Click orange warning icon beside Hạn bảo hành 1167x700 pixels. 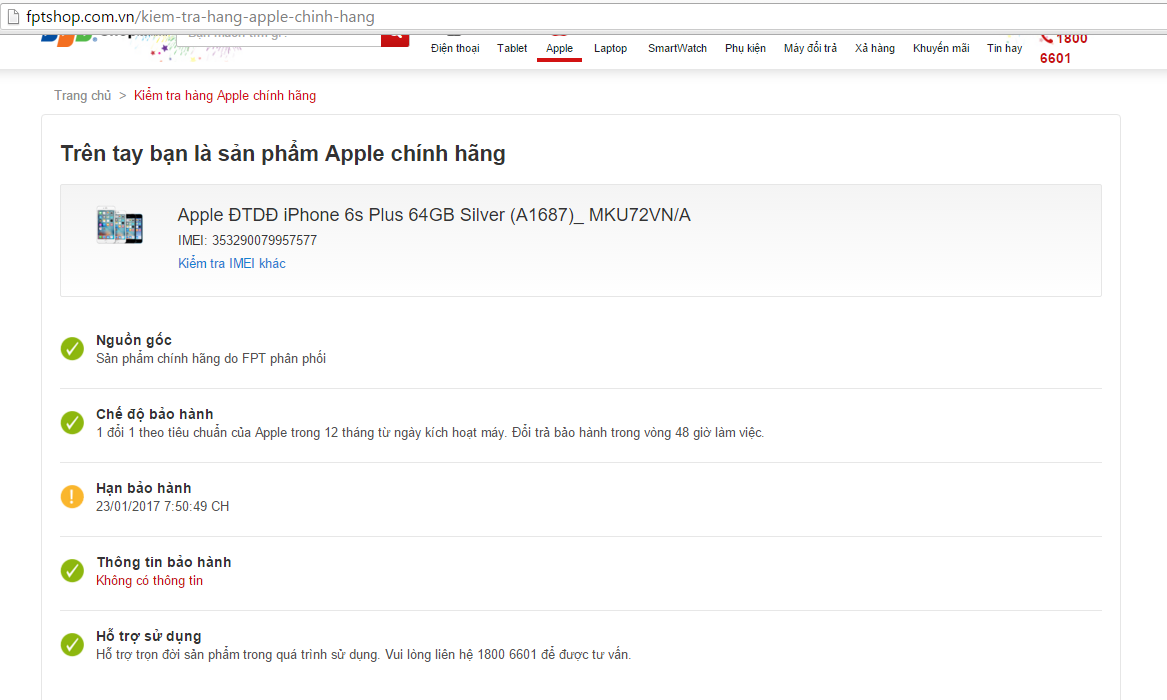[x=72, y=496]
